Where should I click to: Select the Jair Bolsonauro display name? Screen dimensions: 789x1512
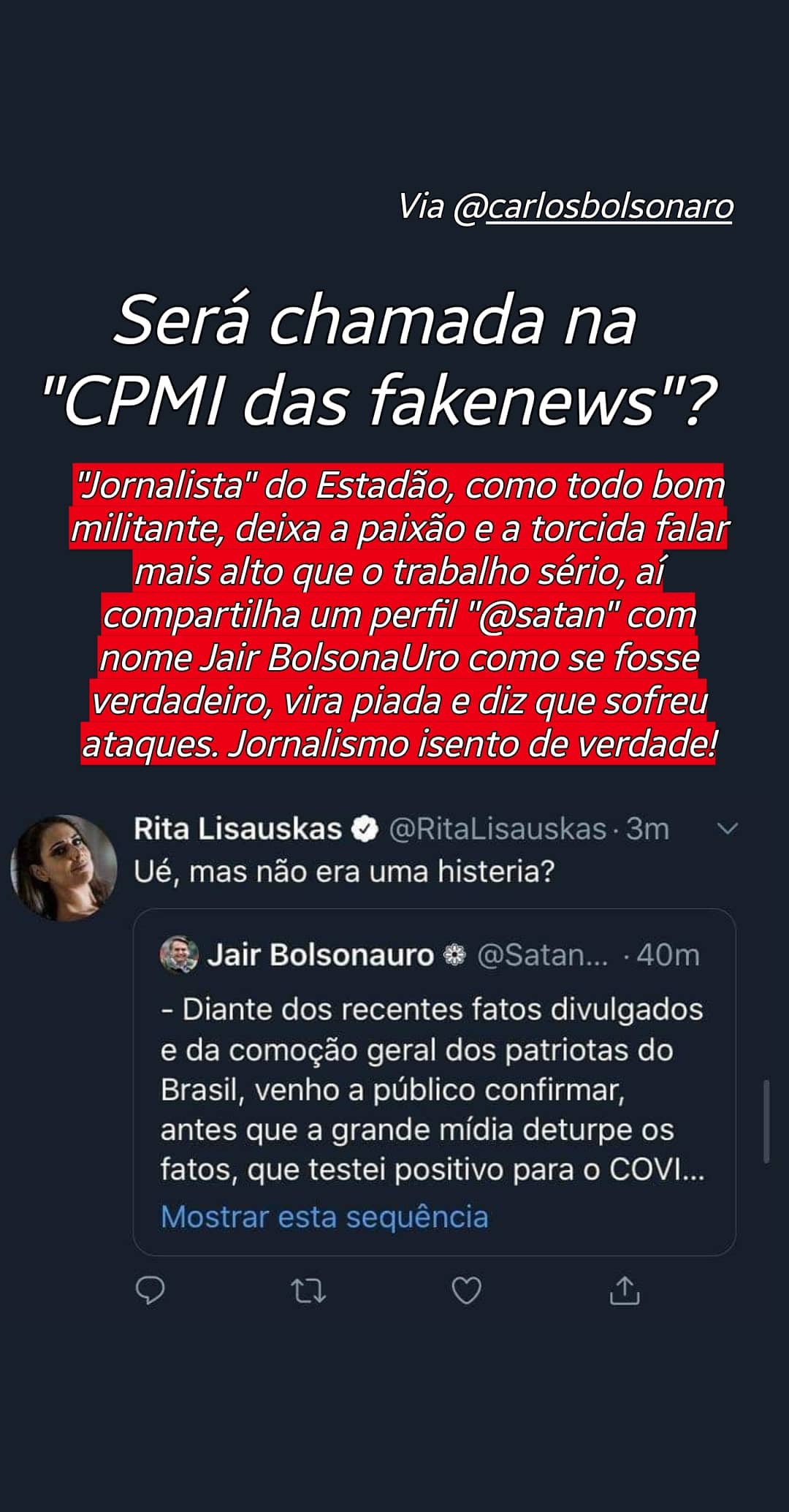pos(321,955)
